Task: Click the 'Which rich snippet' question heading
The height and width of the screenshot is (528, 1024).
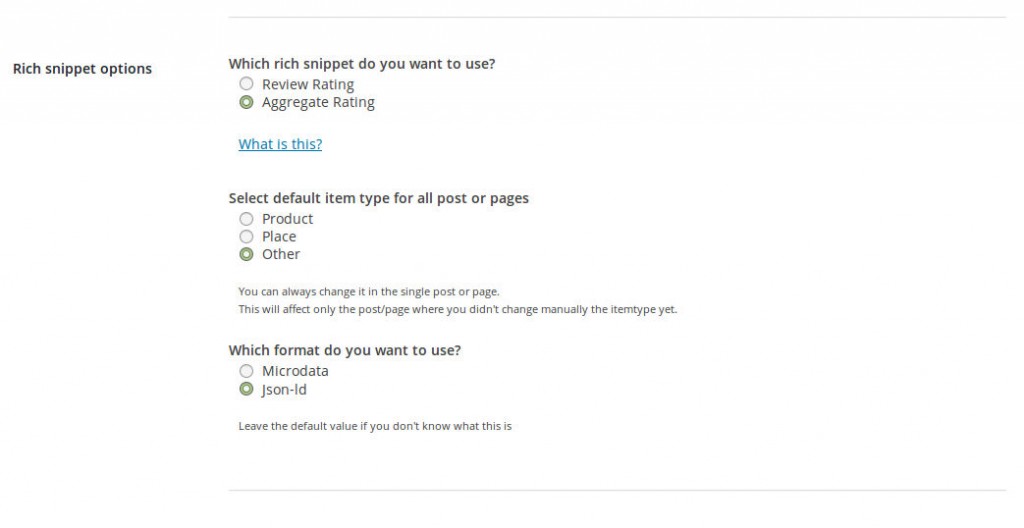Action: coord(362,64)
